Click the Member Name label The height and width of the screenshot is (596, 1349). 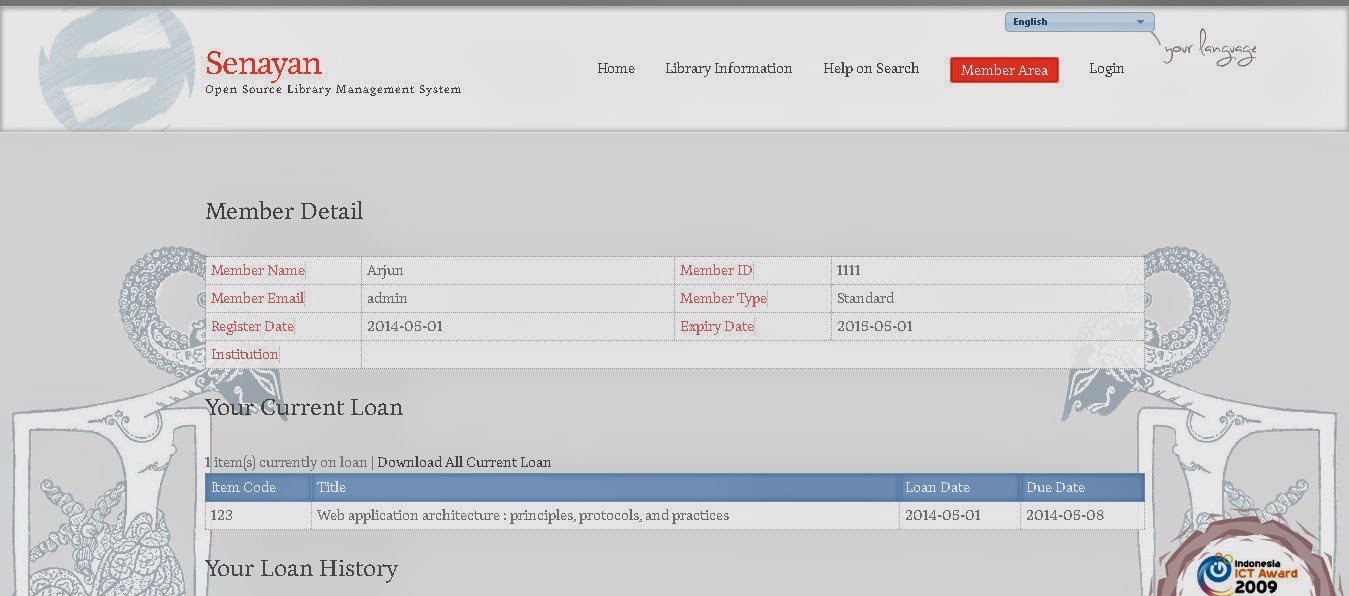258,270
